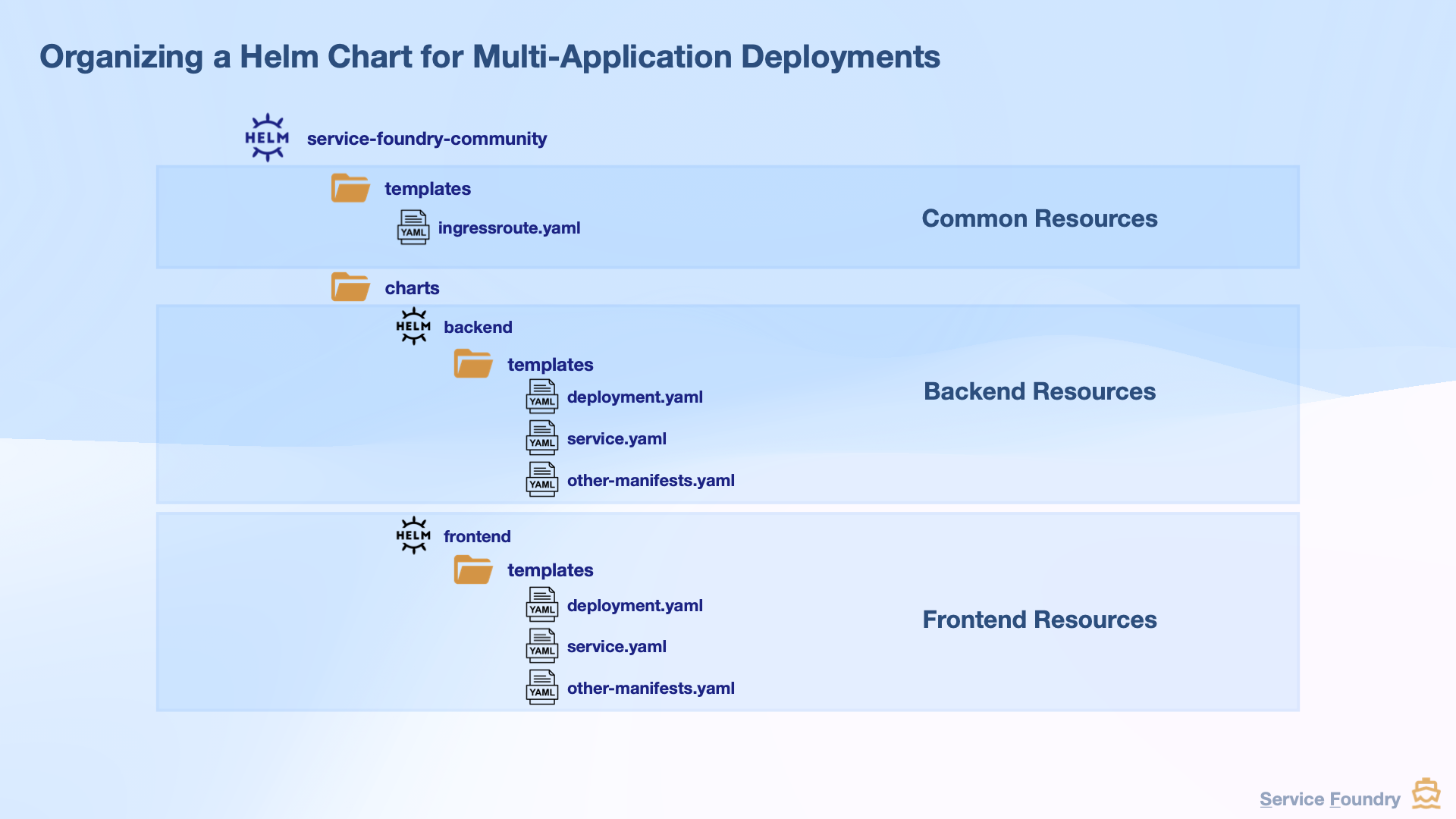Click the Frontend Resources label
Viewport: 1456px width, 819px height.
click(x=1039, y=620)
